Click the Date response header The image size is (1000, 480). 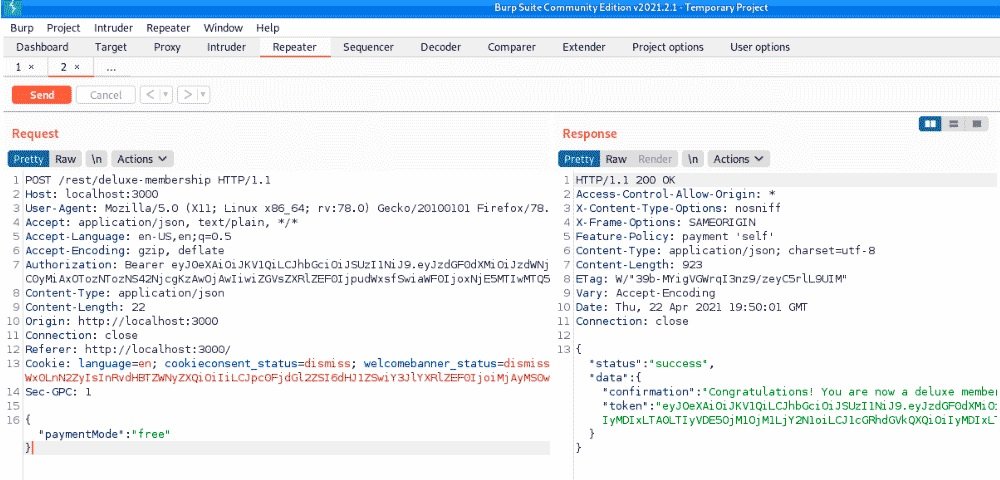click(x=692, y=307)
